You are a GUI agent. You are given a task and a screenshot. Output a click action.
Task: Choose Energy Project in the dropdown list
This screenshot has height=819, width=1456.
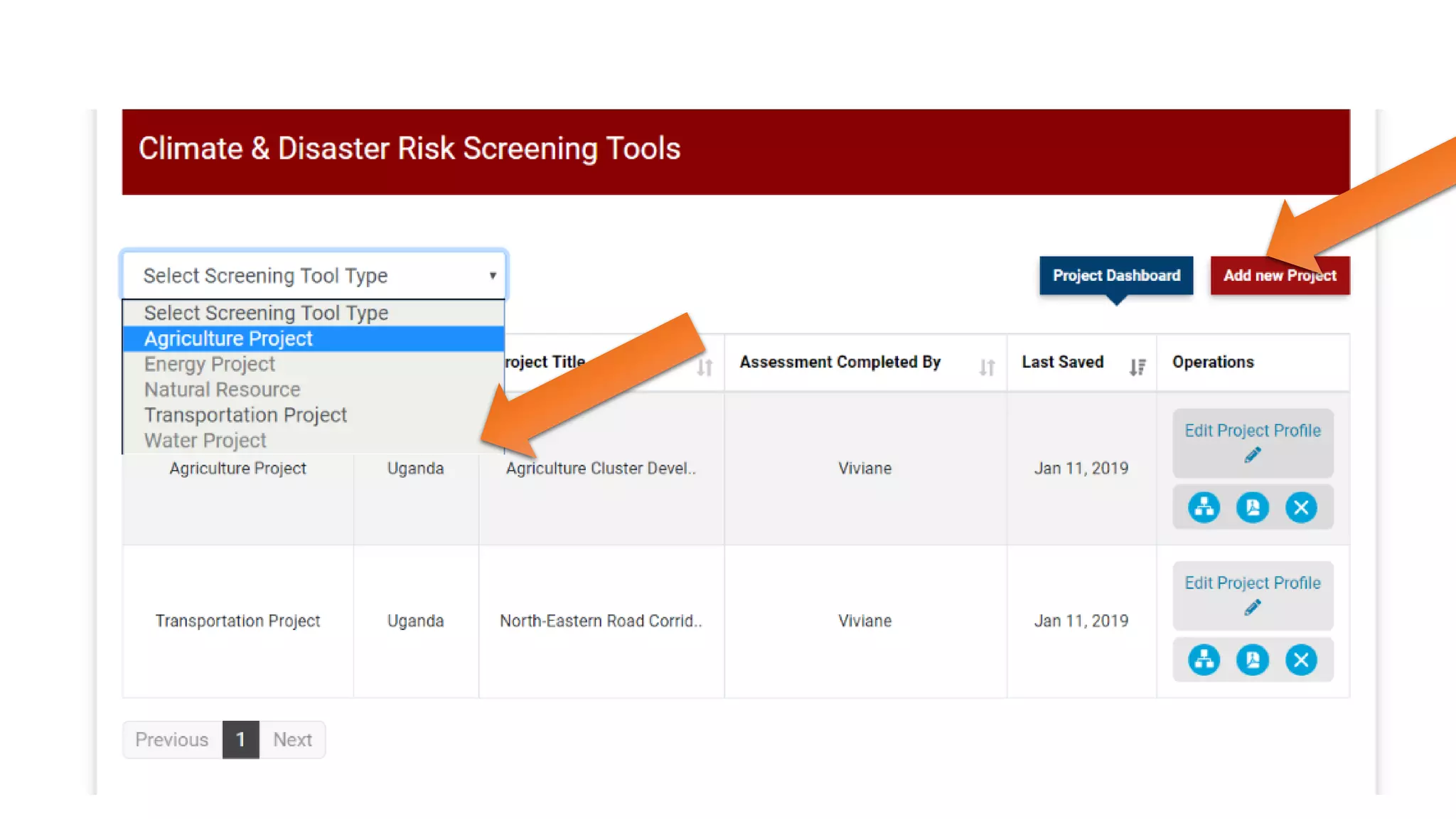click(x=209, y=364)
